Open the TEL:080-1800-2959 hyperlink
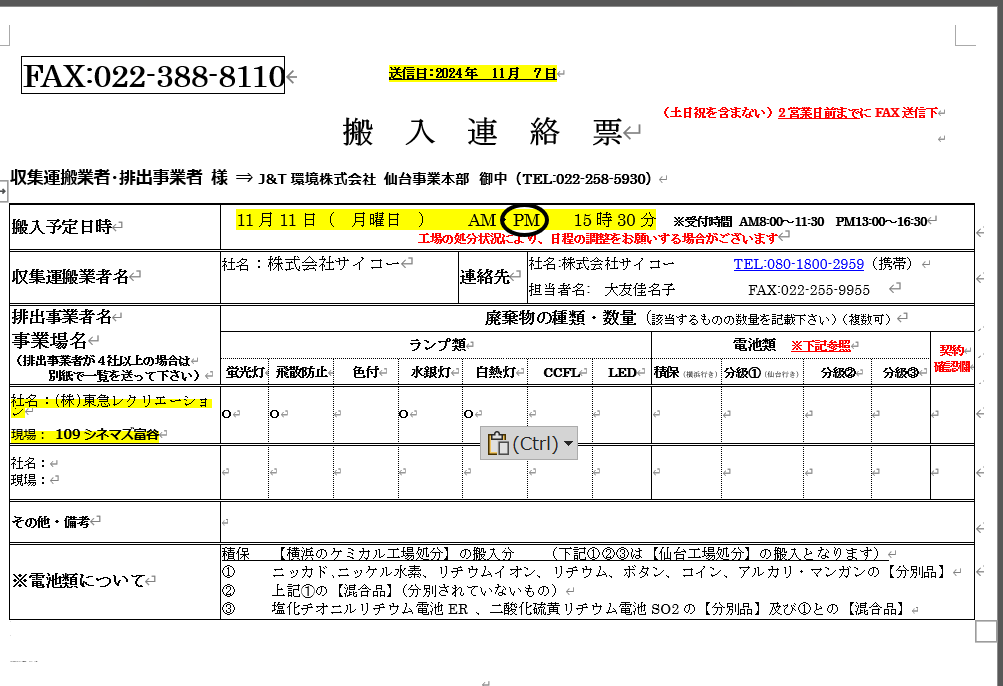Screen dimensions: 1003x686 tap(798, 264)
